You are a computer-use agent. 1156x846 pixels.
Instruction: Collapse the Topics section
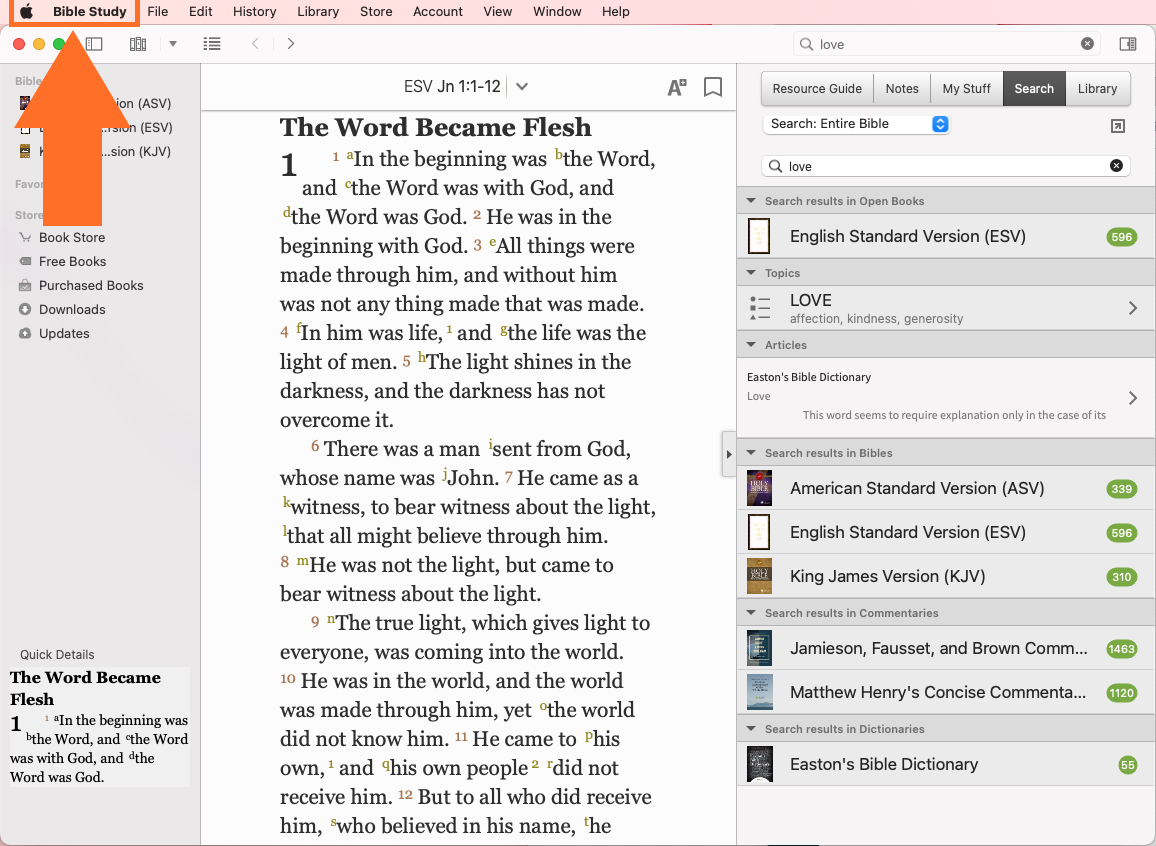tap(751, 273)
